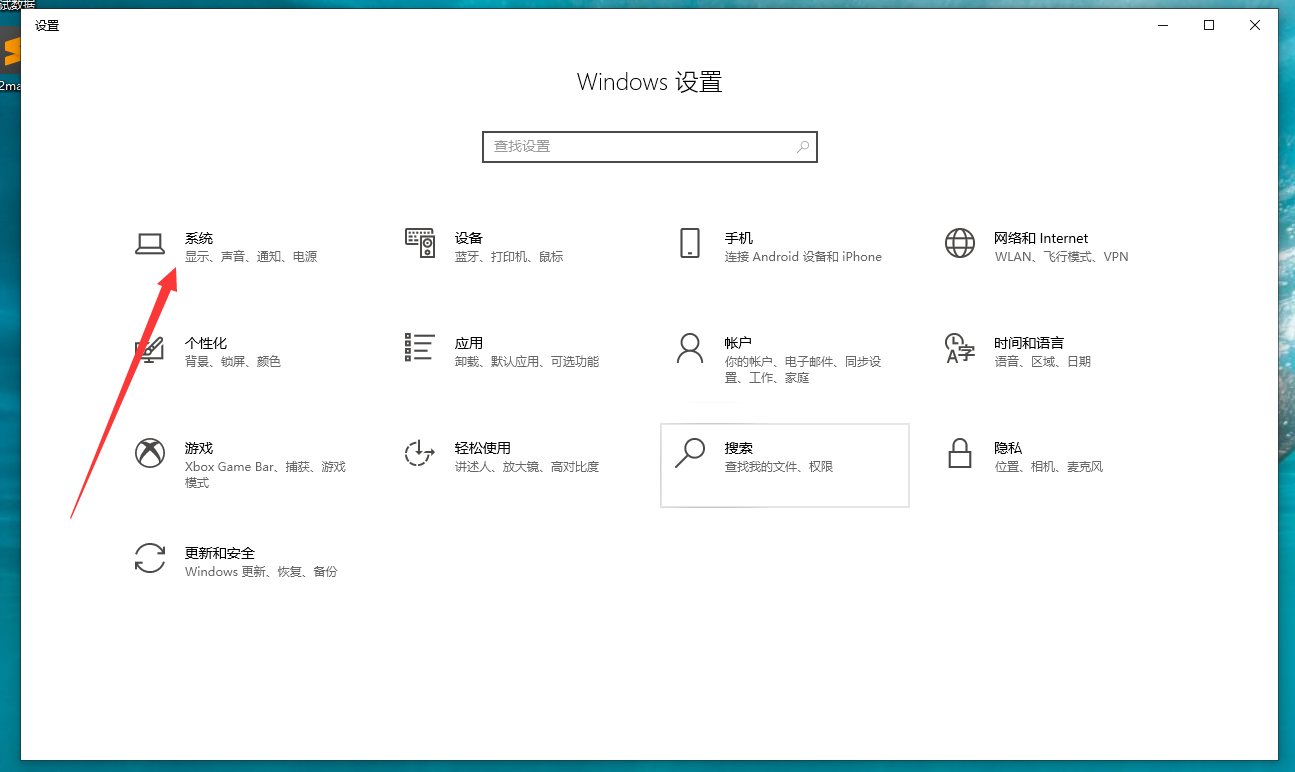Click the 显示、声音、通知、电源 description
Image resolution: width=1295 pixels, height=772 pixels.
coord(251,257)
